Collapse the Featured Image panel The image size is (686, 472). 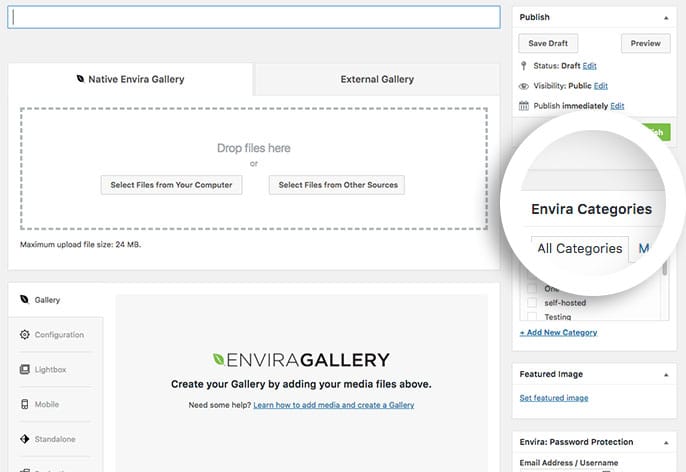click(x=666, y=375)
